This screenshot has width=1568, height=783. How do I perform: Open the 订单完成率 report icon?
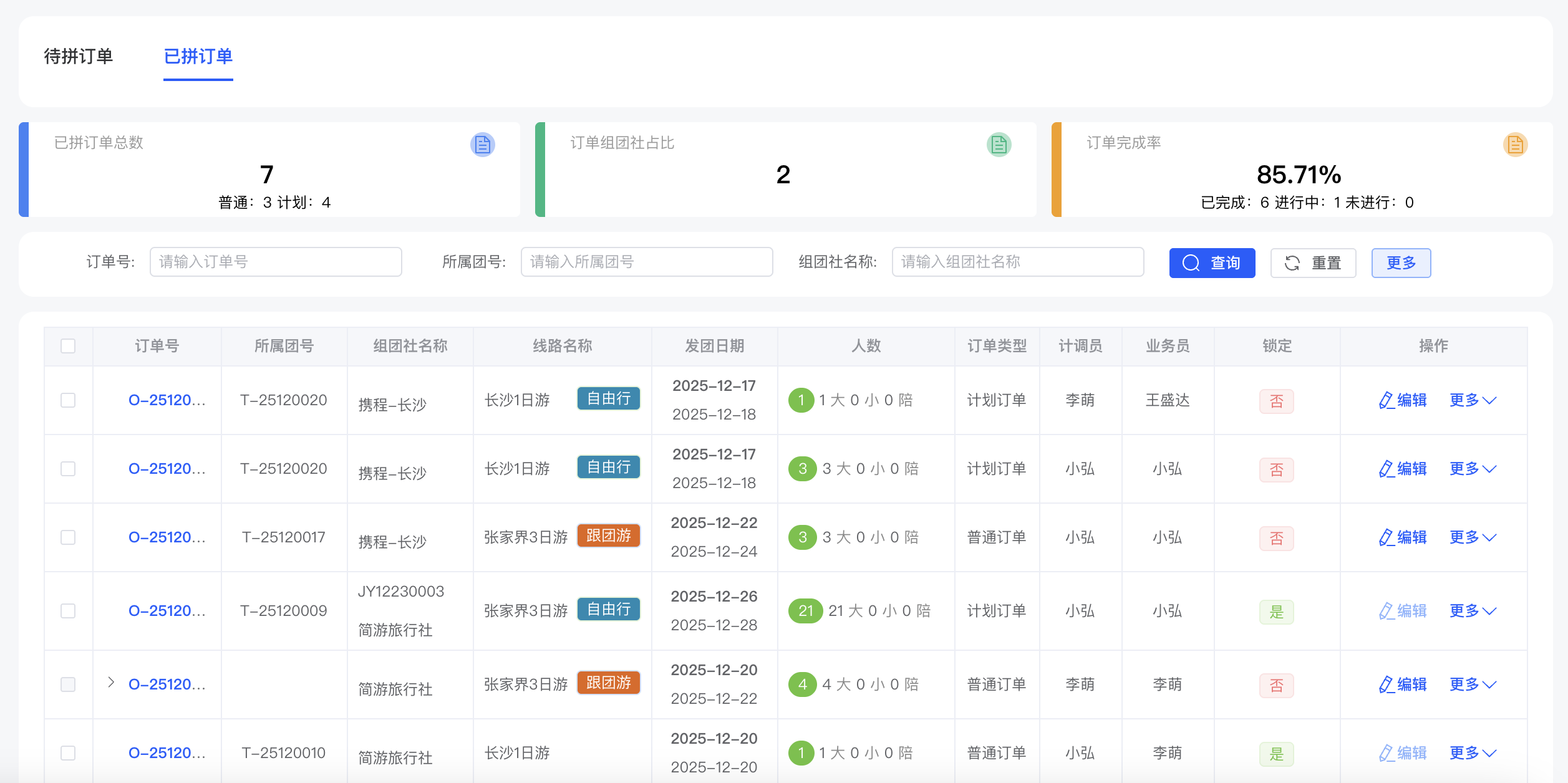pyautogui.click(x=1515, y=144)
